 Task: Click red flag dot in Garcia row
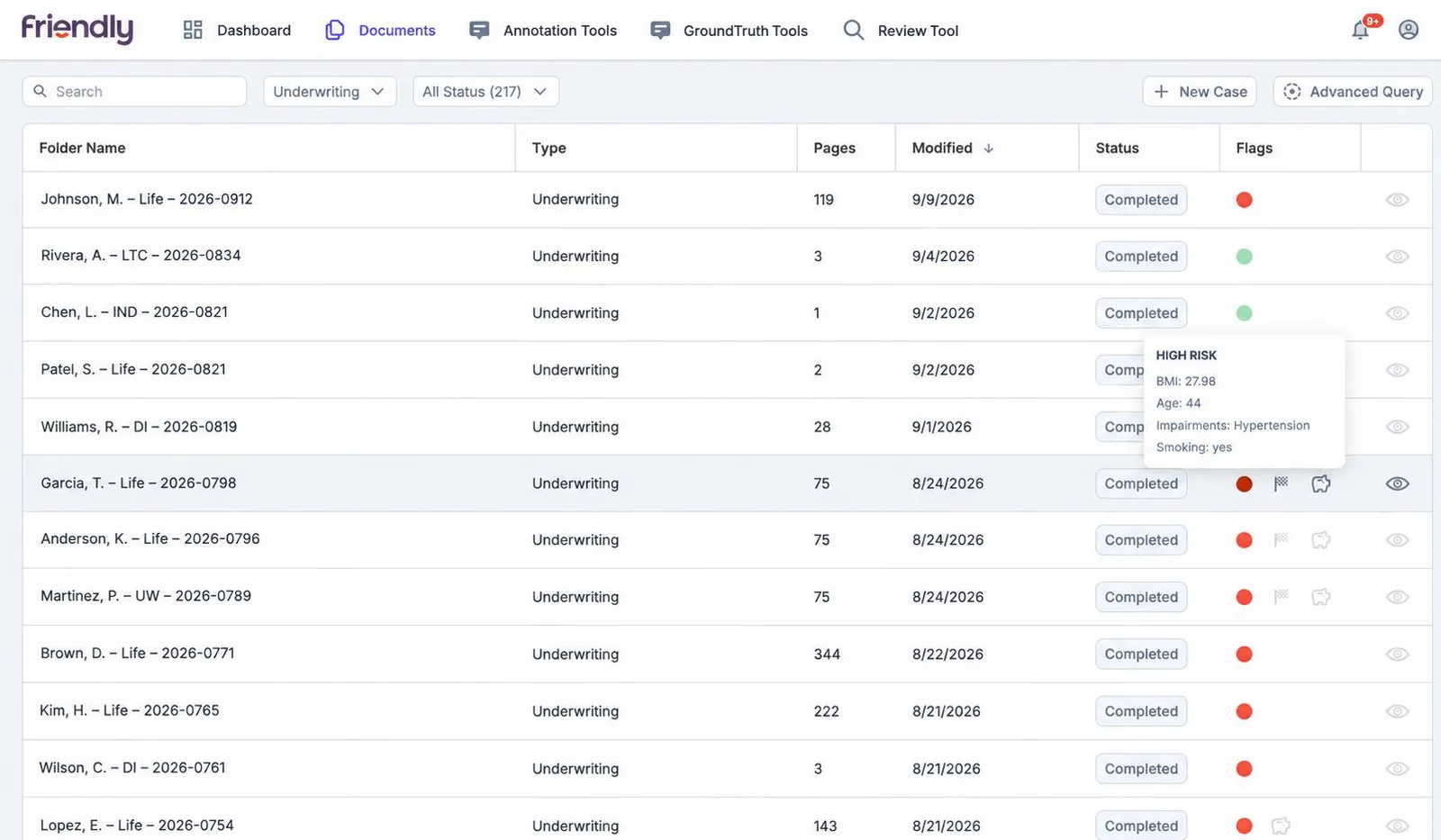click(1245, 483)
